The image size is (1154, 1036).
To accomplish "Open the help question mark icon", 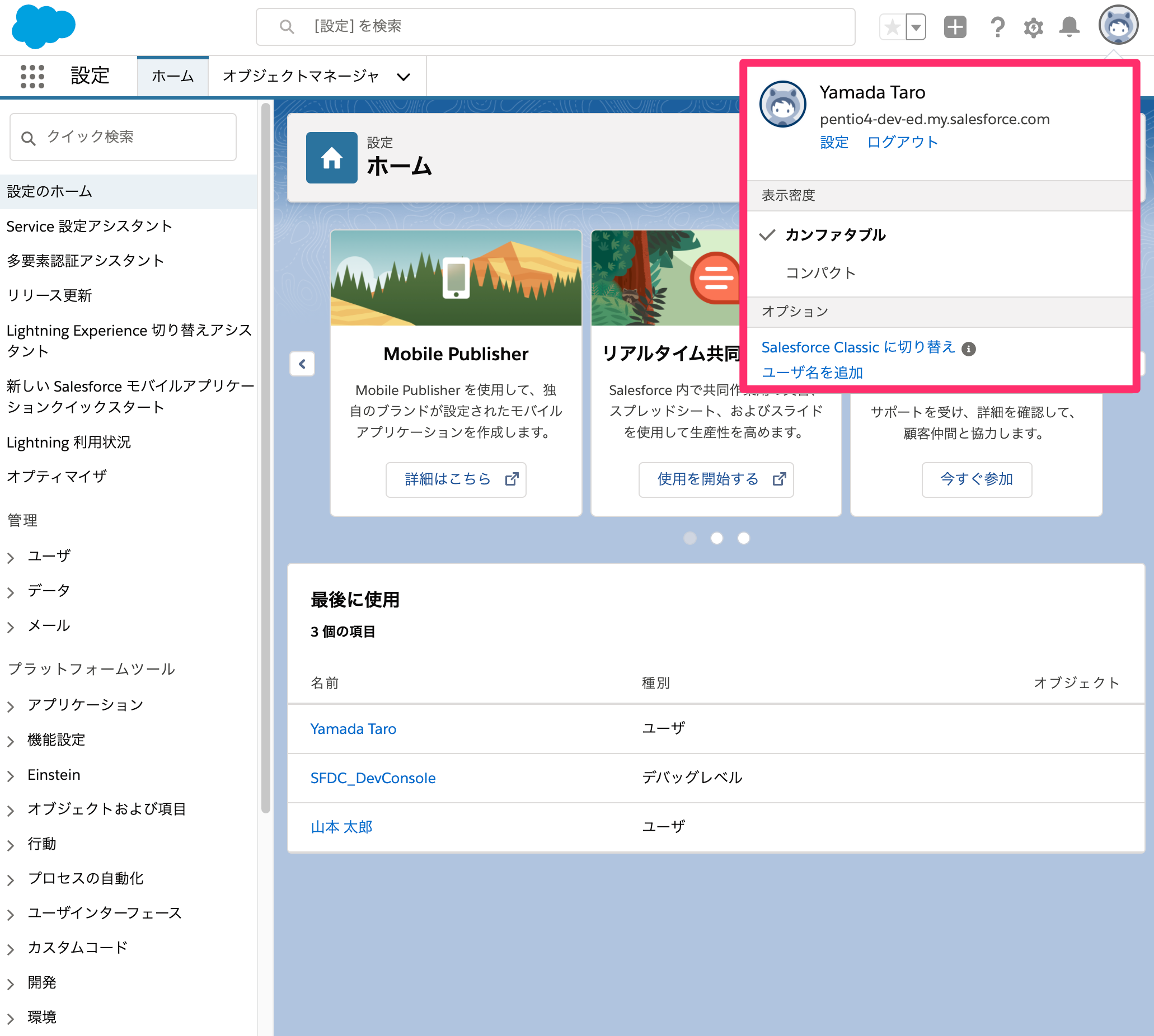I will tap(997, 27).
